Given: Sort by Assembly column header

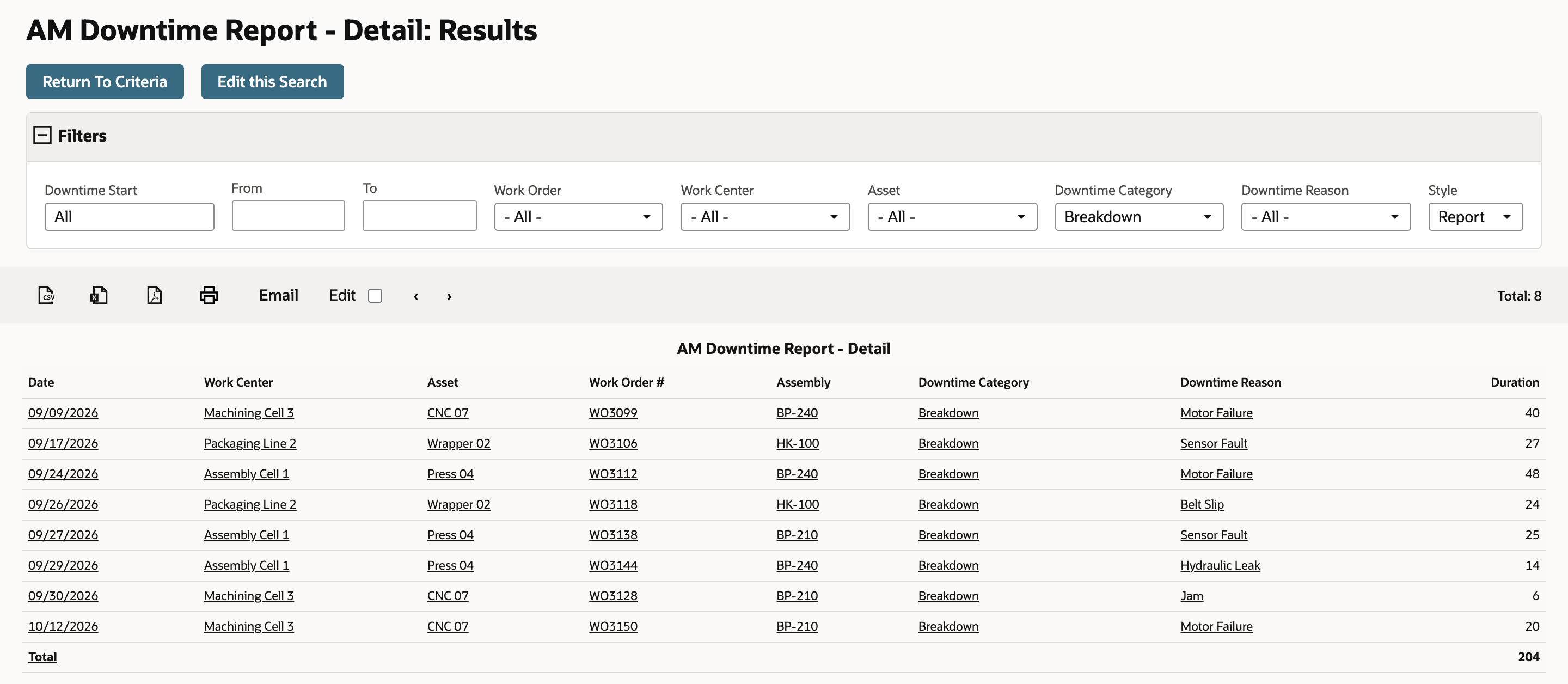Looking at the screenshot, I should point(803,382).
